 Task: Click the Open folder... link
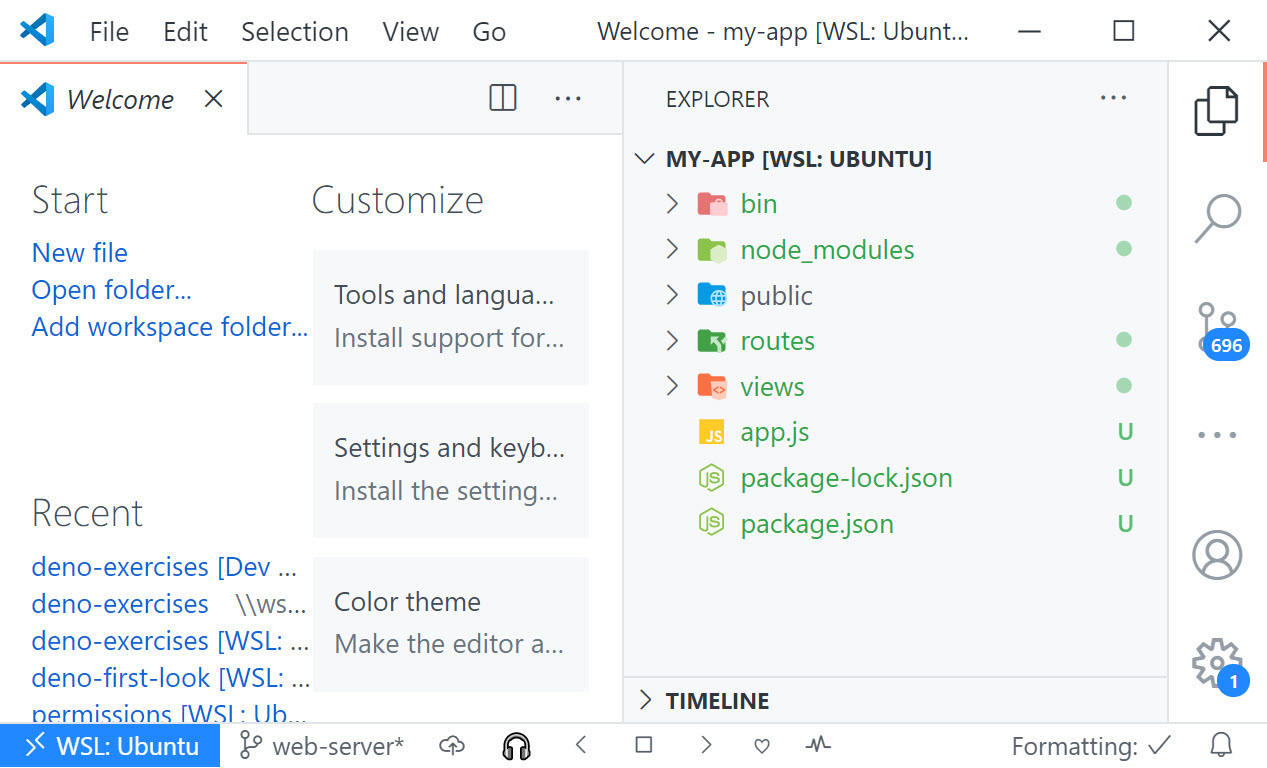111,290
